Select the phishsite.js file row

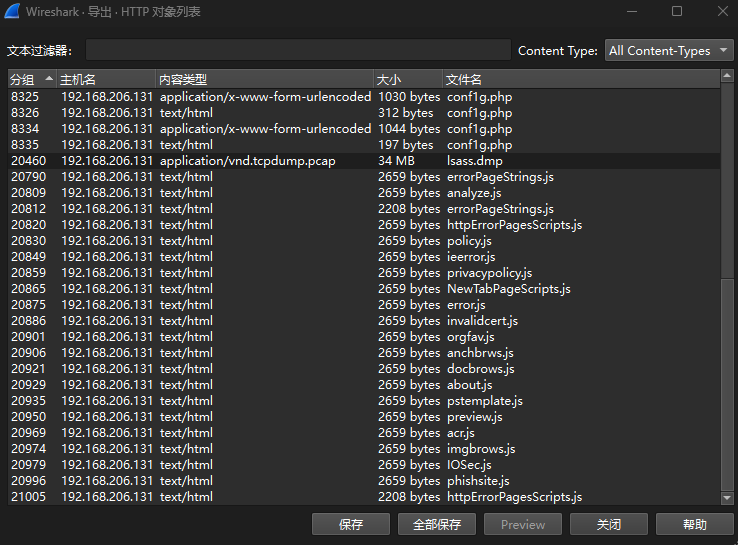click(x=364, y=481)
